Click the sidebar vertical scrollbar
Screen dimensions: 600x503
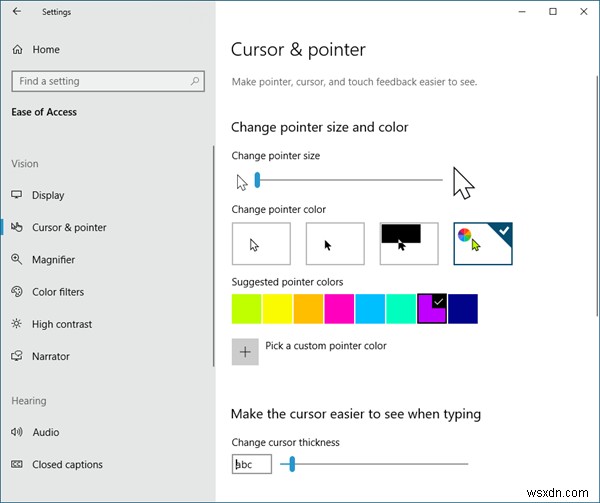coord(213,256)
